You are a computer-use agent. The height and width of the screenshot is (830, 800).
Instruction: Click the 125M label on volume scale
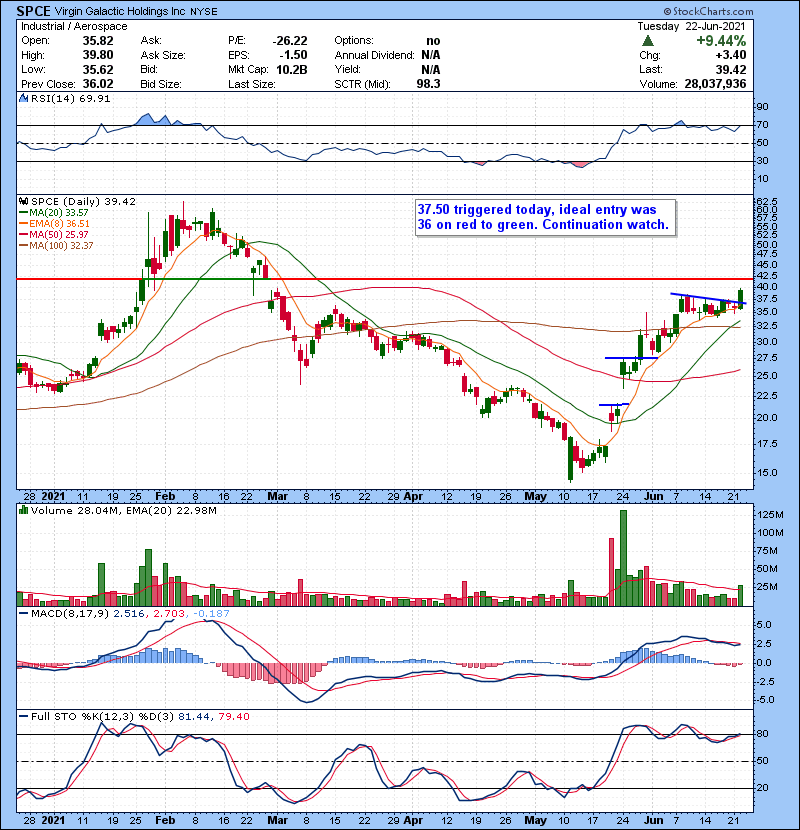[771, 515]
